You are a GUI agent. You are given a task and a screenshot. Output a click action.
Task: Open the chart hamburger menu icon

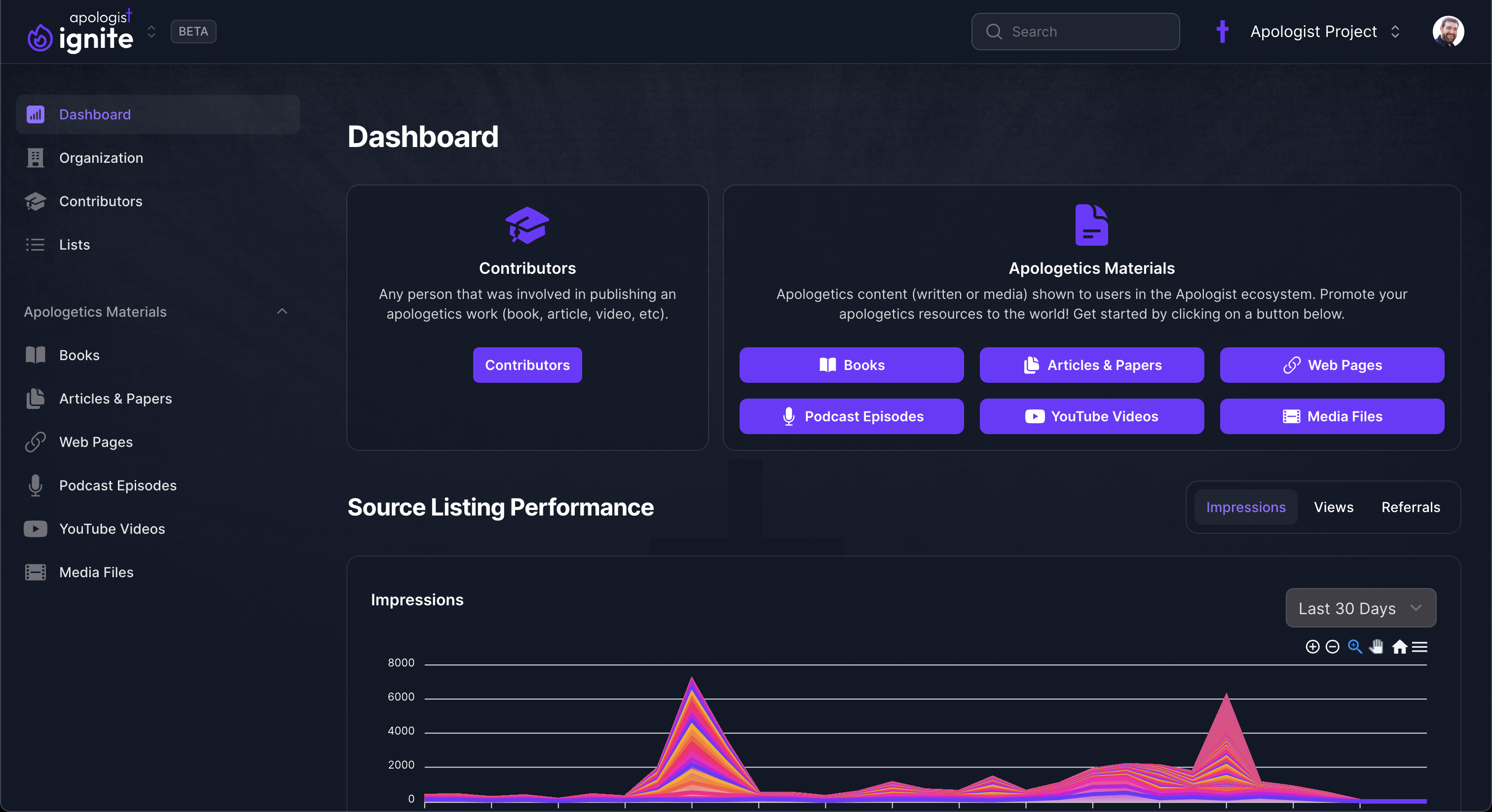point(1419,646)
